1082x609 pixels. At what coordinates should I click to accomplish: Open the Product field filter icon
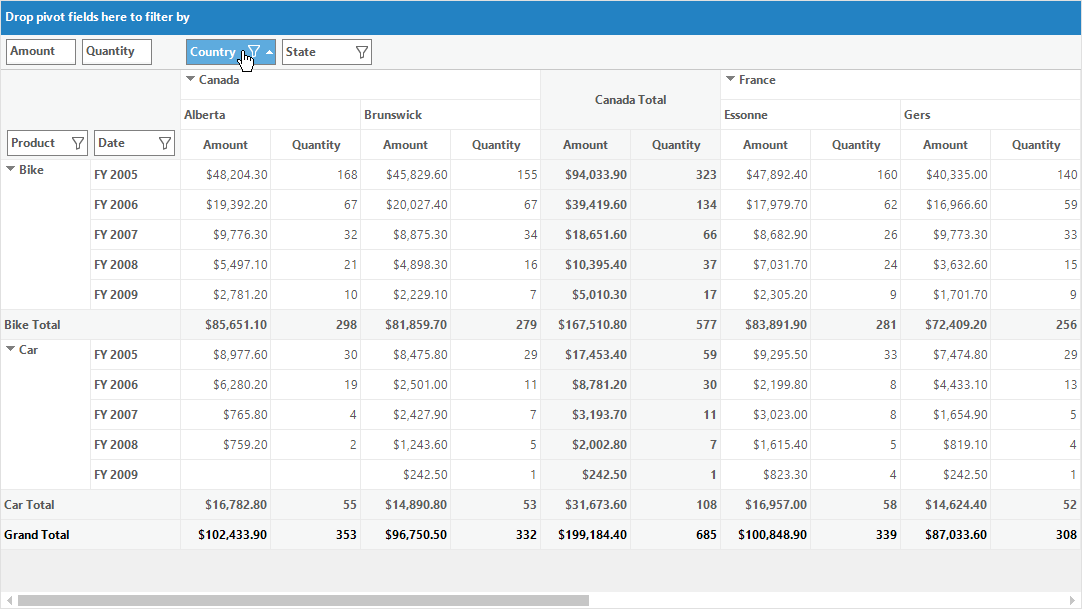pos(78,143)
